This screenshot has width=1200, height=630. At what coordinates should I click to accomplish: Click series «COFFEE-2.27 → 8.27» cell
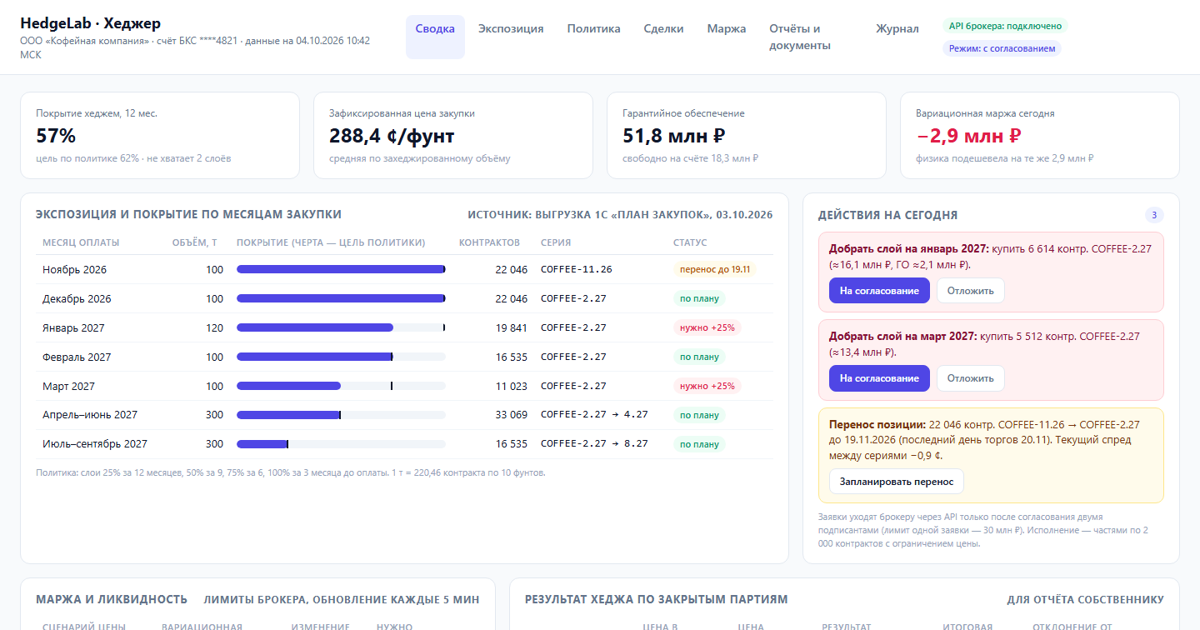point(594,444)
